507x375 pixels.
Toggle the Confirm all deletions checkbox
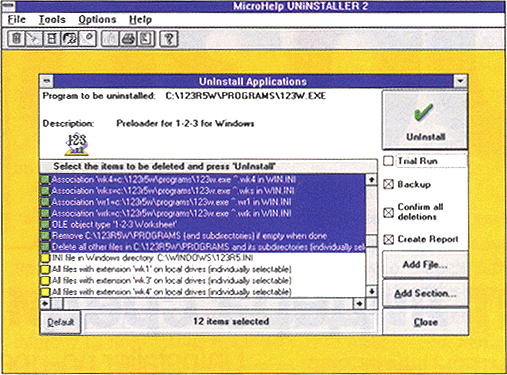point(388,212)
